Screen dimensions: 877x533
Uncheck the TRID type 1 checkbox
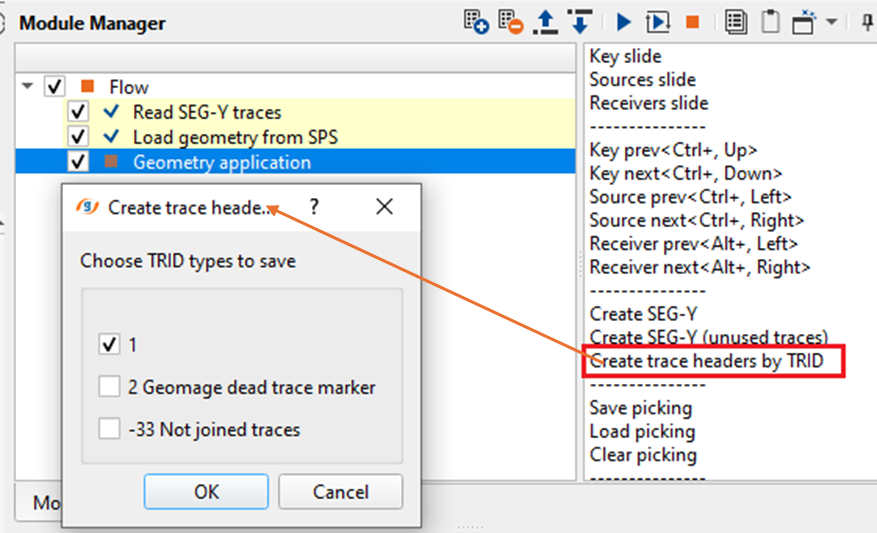tap(109, 345)
